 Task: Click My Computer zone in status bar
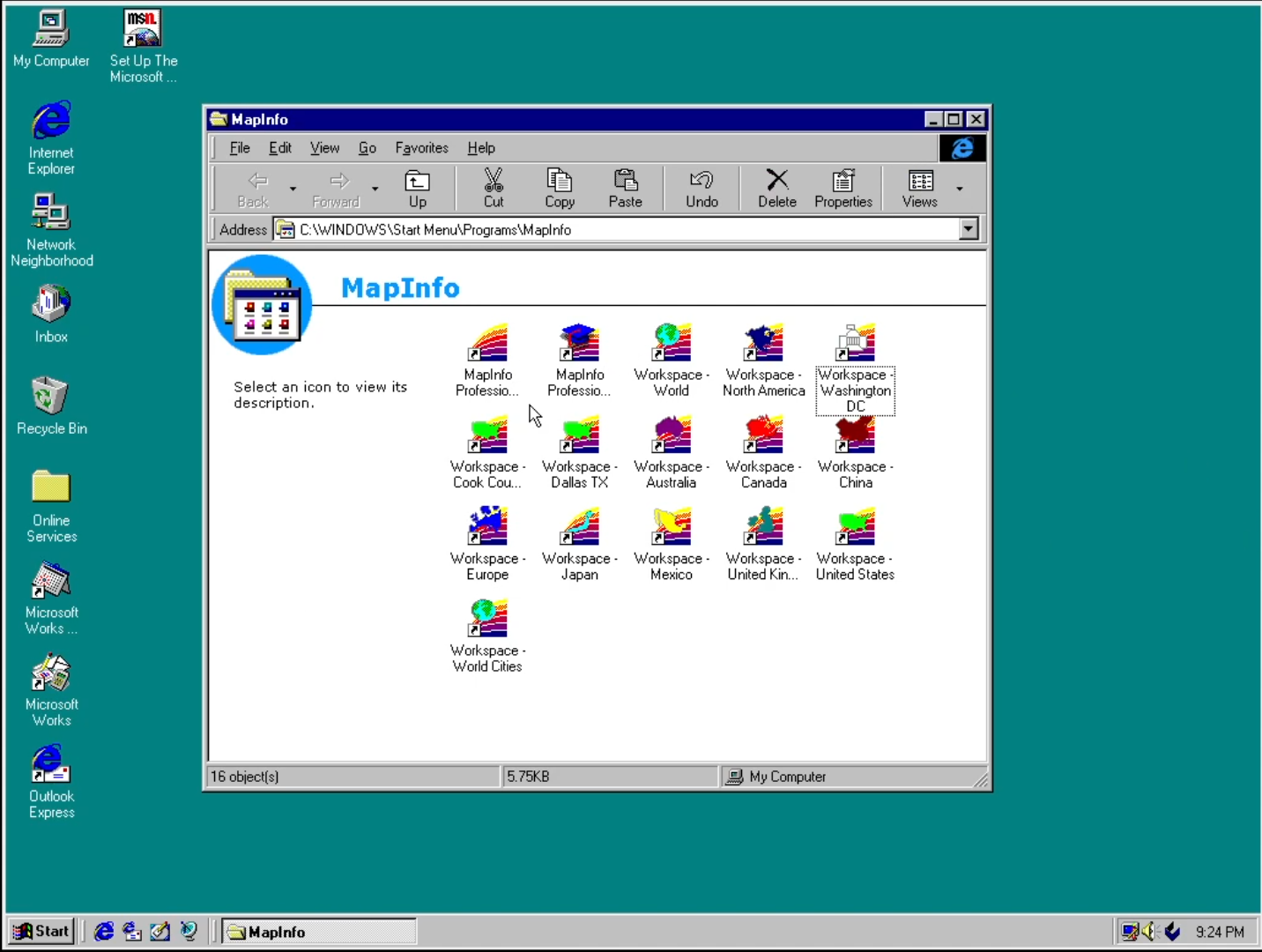[x=776, y=777]
